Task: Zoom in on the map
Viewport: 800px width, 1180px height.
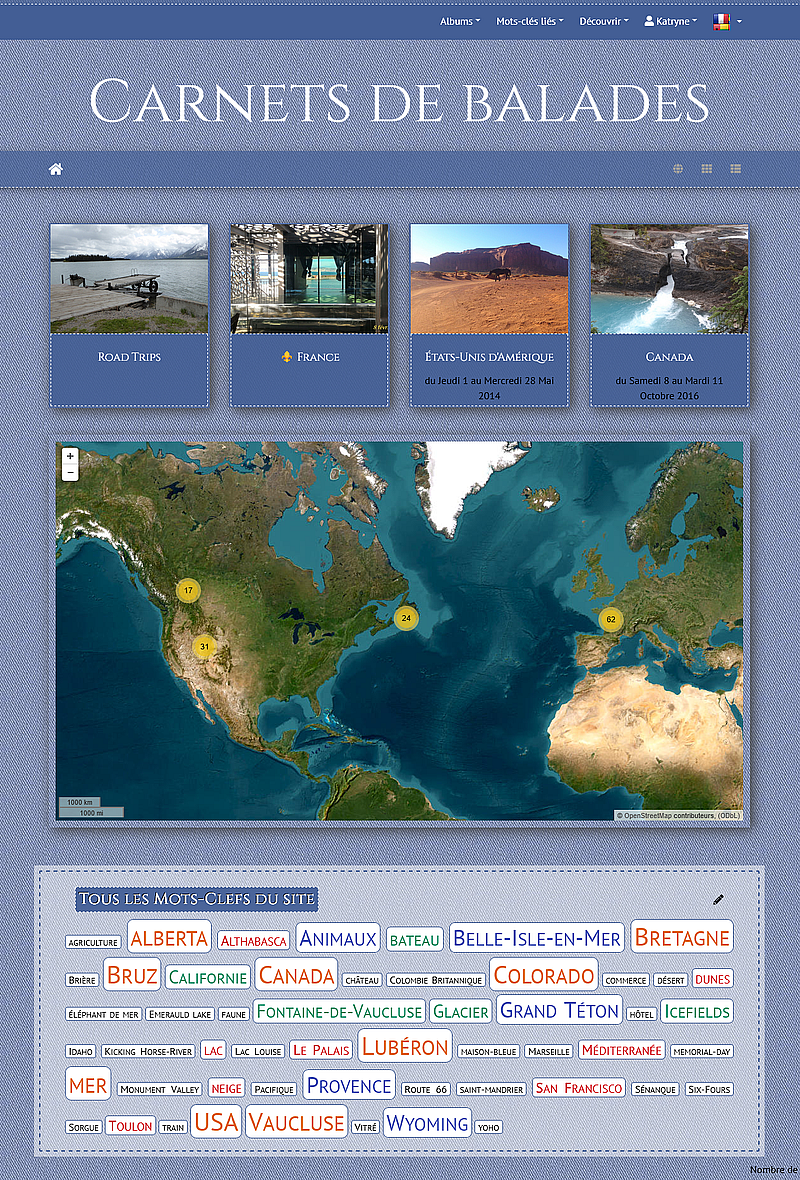Action: (70, 456)
